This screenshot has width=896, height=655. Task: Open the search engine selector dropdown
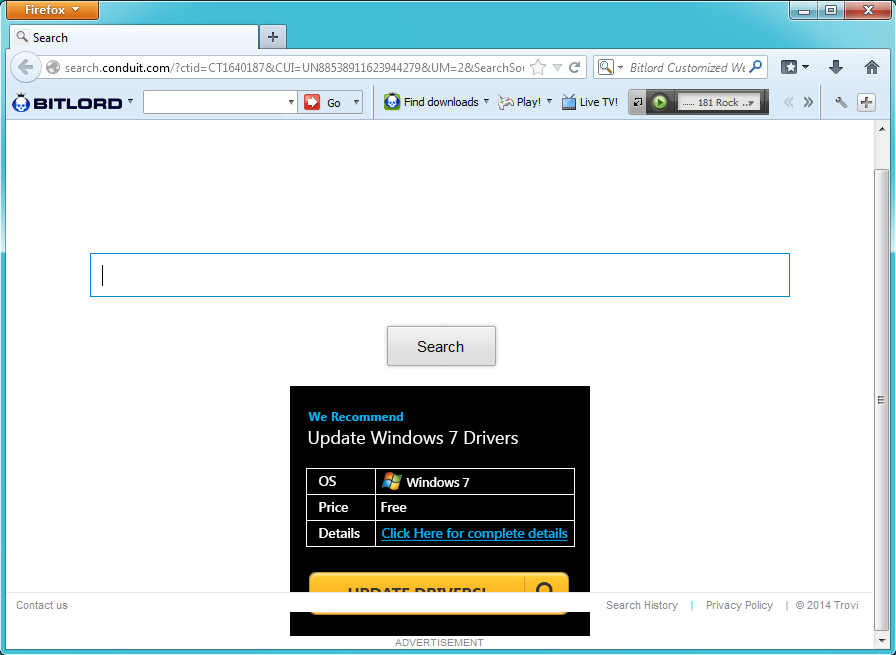click(x=610, y=67)
